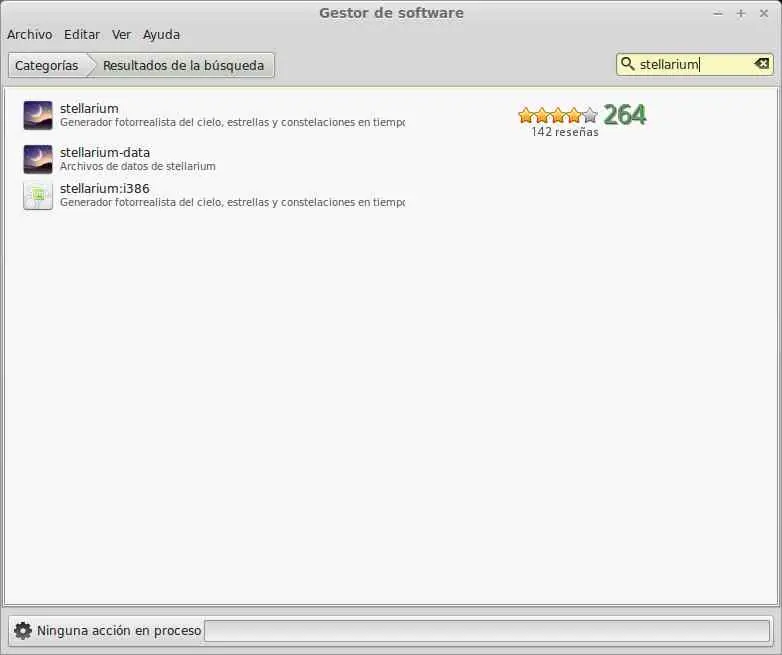782x655 pixels.
Task: Open the Ver menu
Action: [x=121, y=34]
